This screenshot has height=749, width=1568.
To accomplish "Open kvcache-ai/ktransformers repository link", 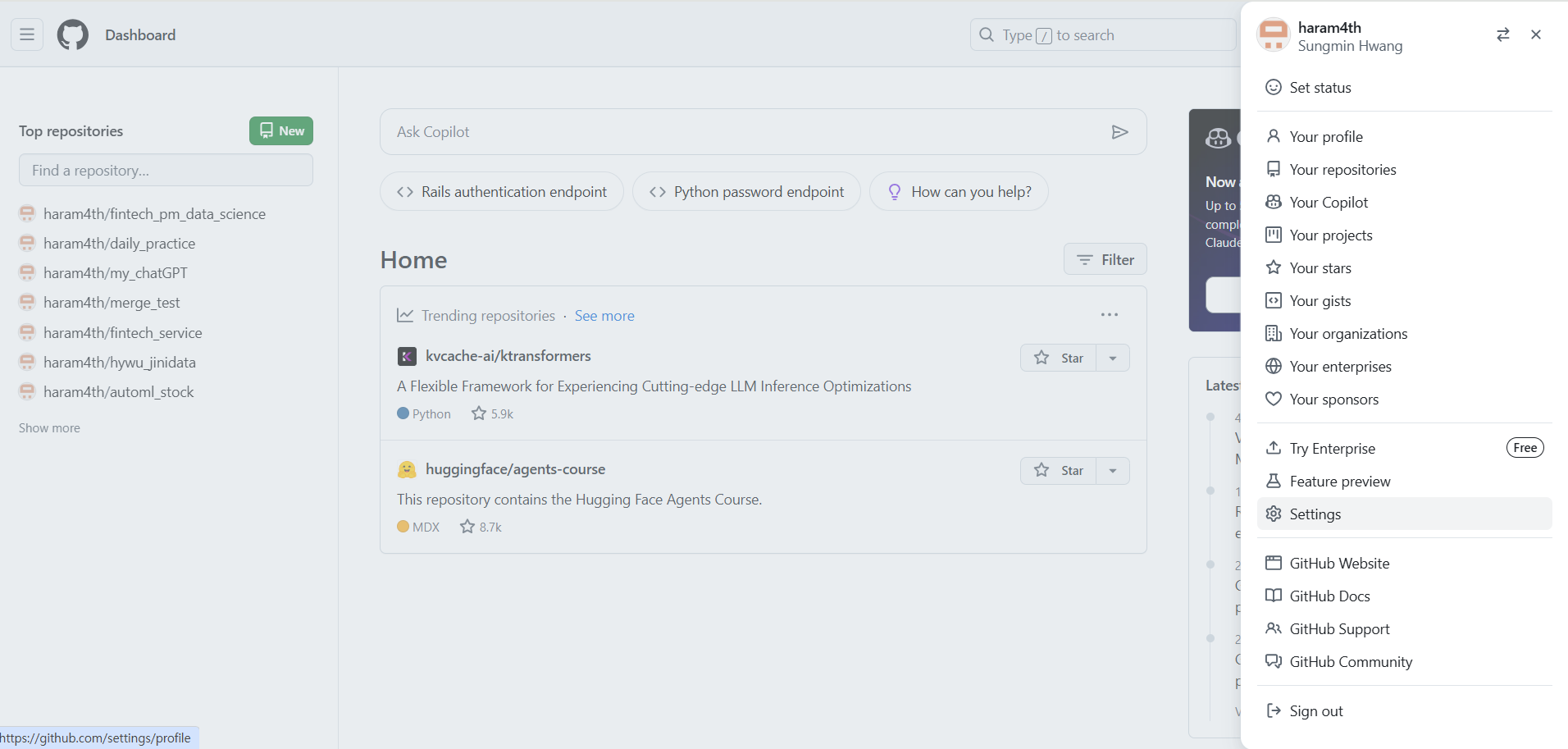I will pos(508,356).
